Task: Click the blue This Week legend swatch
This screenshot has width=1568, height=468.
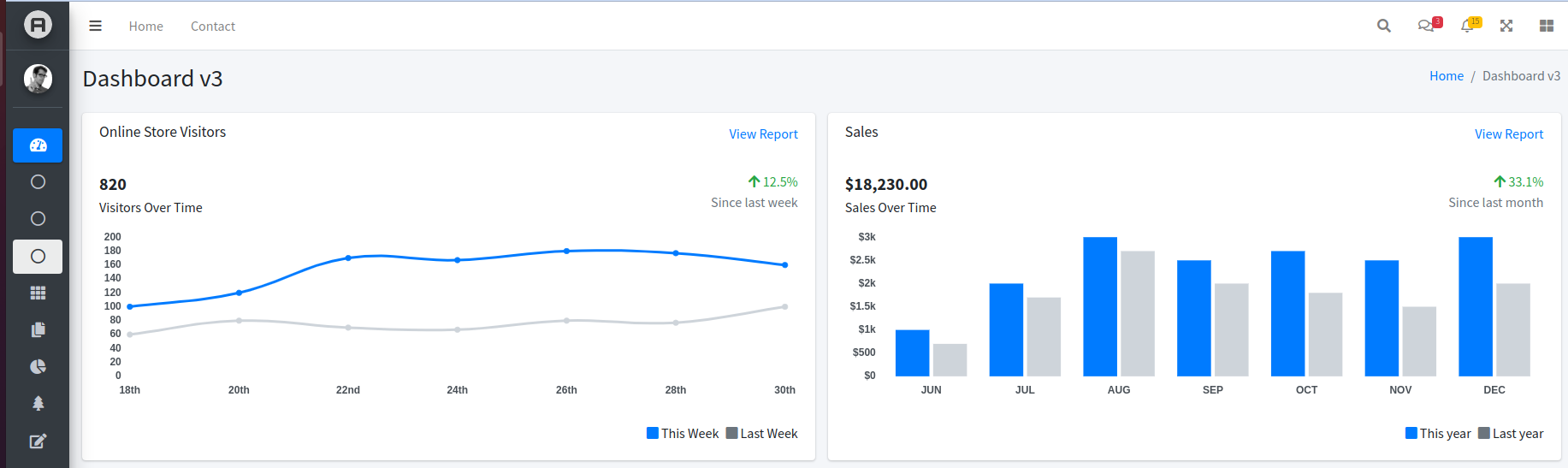Action: (x=653, y=433)
